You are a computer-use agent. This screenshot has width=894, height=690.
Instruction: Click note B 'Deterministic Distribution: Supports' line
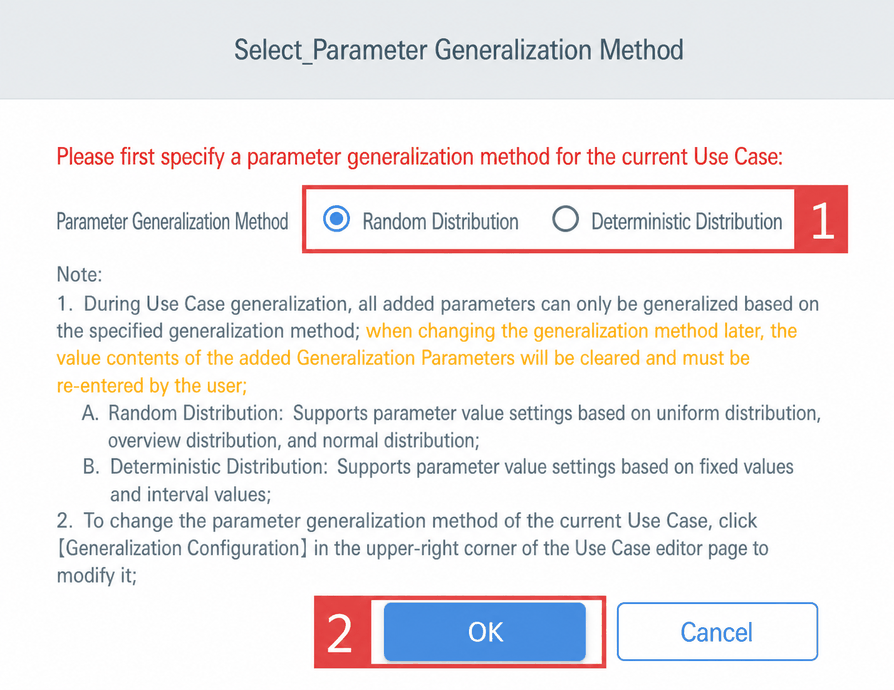coord(438,466)
